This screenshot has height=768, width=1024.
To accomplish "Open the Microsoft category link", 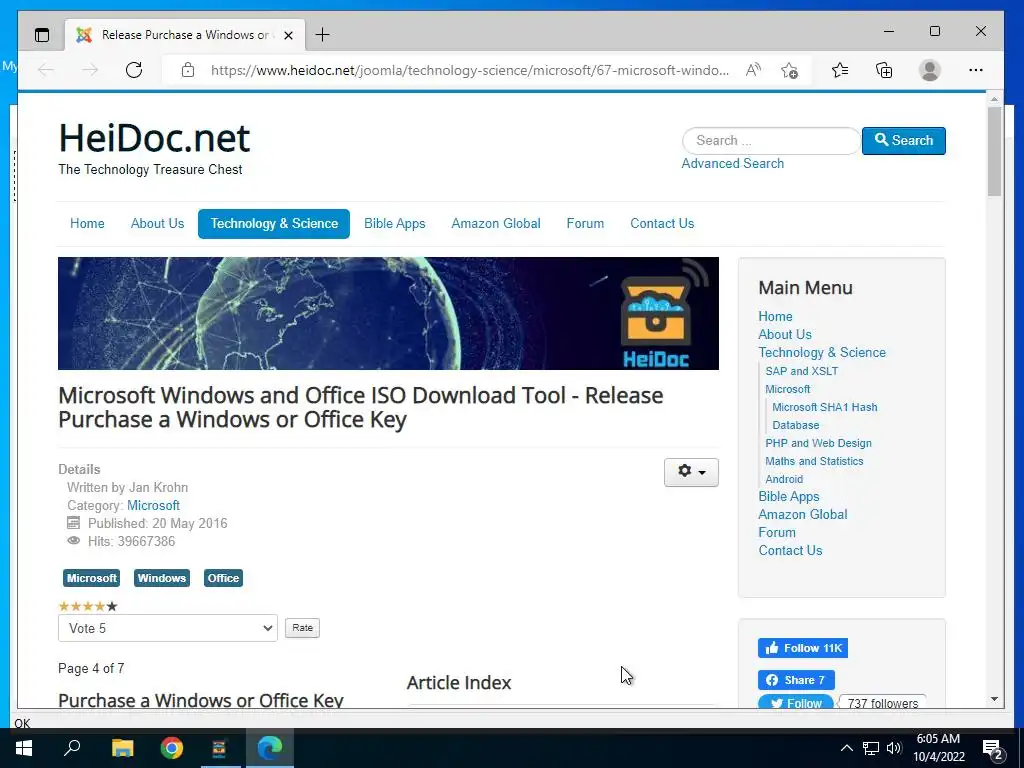I will 153,505.
